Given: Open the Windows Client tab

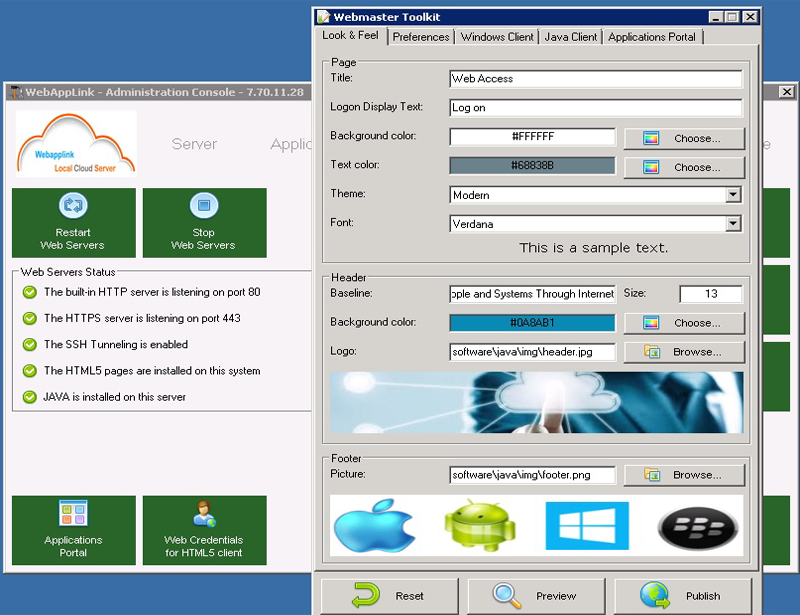Looking at the screenshot, I should (497, 37).
